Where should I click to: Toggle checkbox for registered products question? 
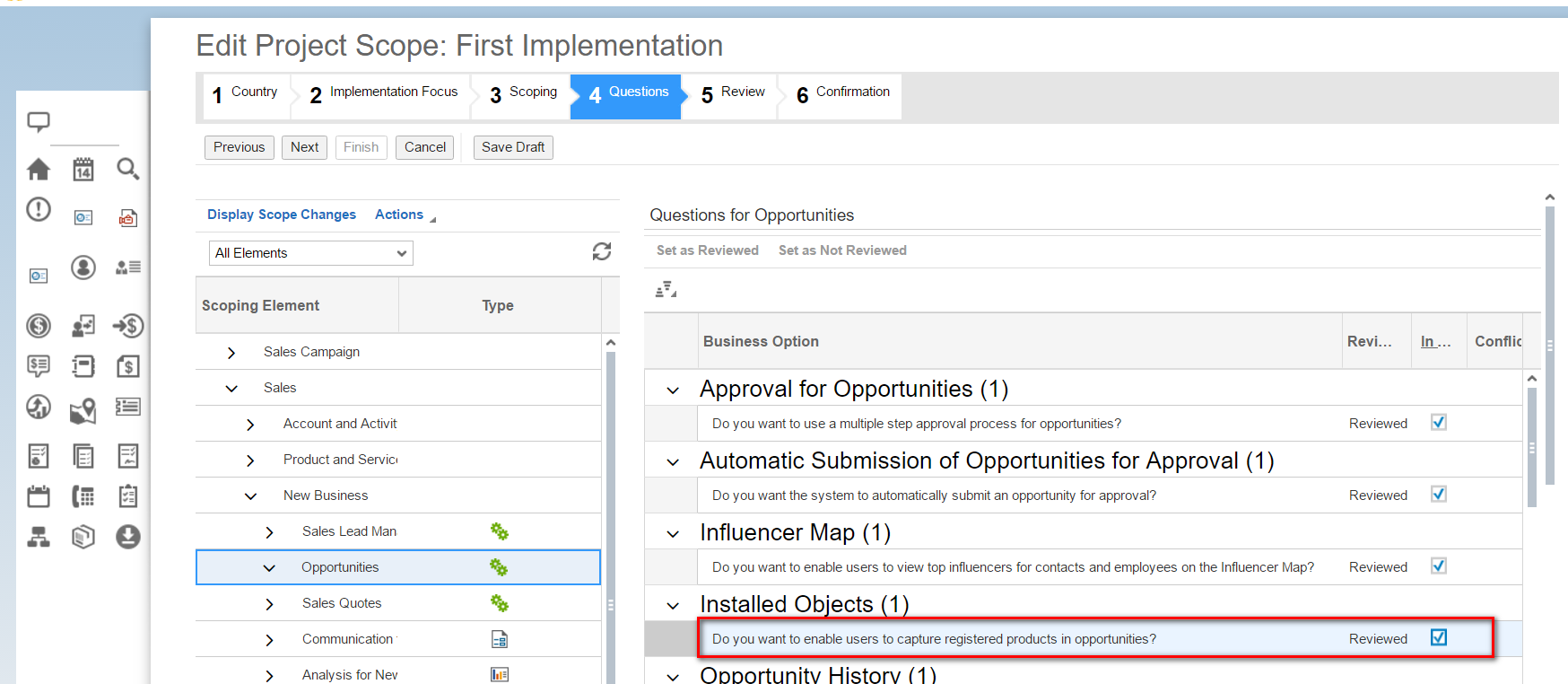tap(1439, 637)
